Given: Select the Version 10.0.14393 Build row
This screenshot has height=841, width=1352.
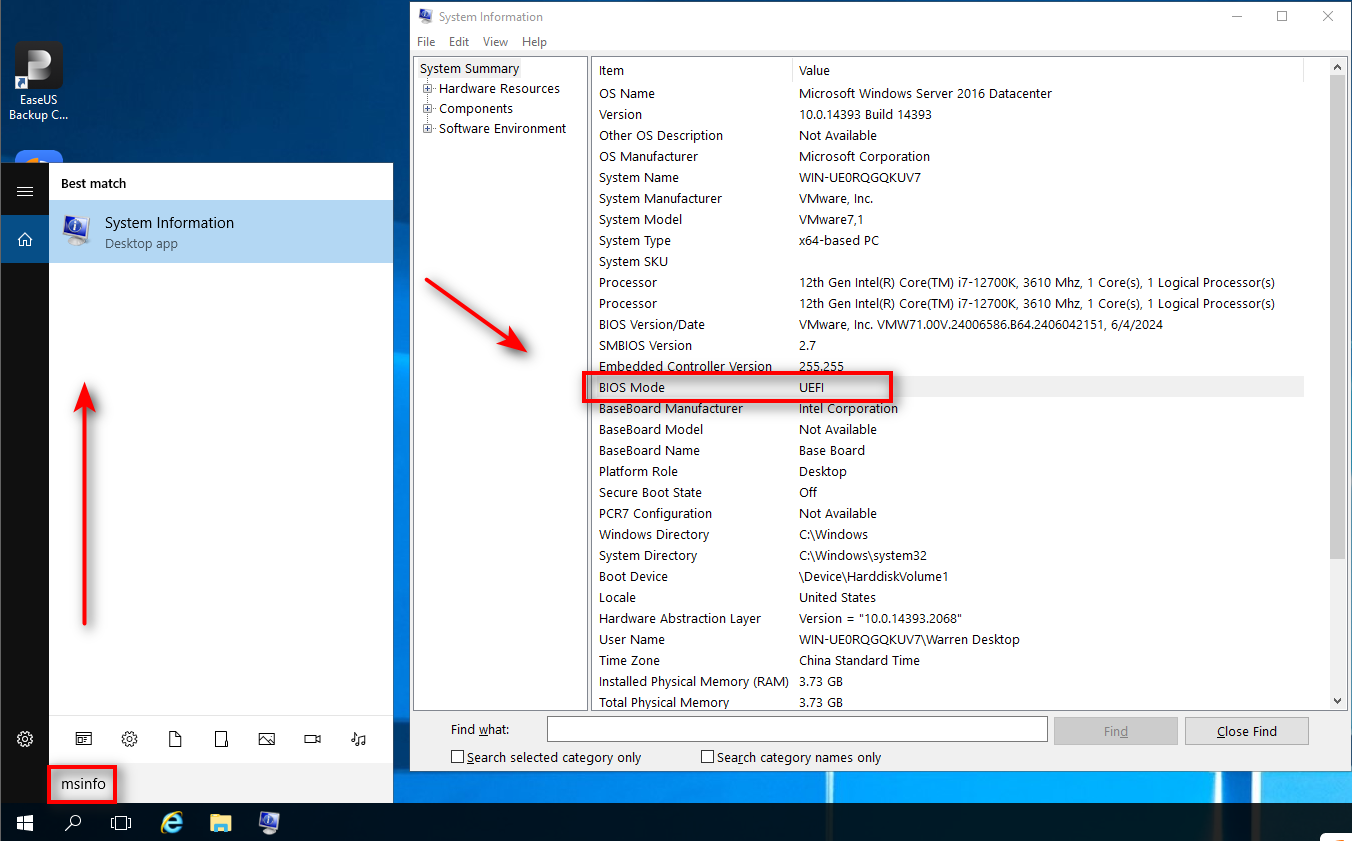Looking at the screenshot, I should point(948,114).
